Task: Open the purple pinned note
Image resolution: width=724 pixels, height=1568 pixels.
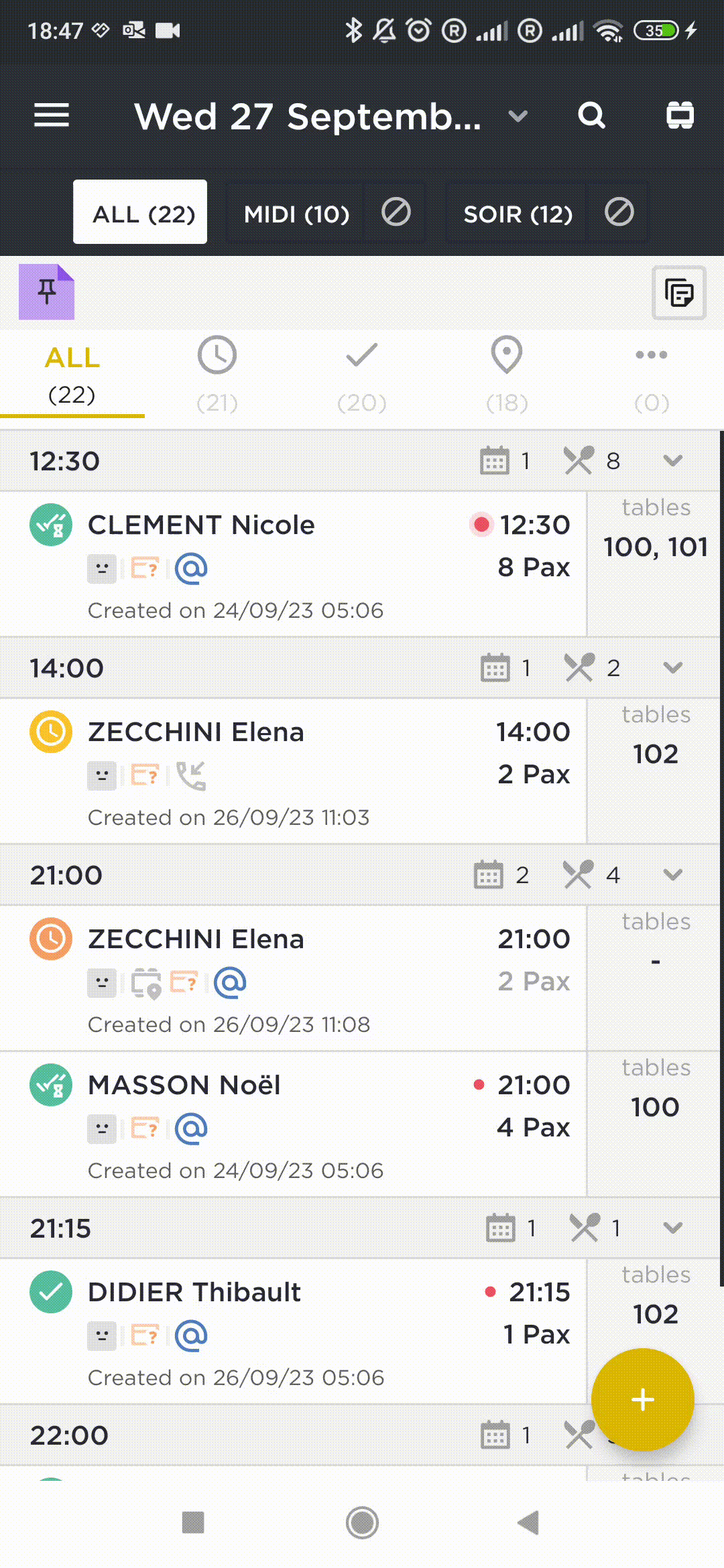Action: coord(46,292)
